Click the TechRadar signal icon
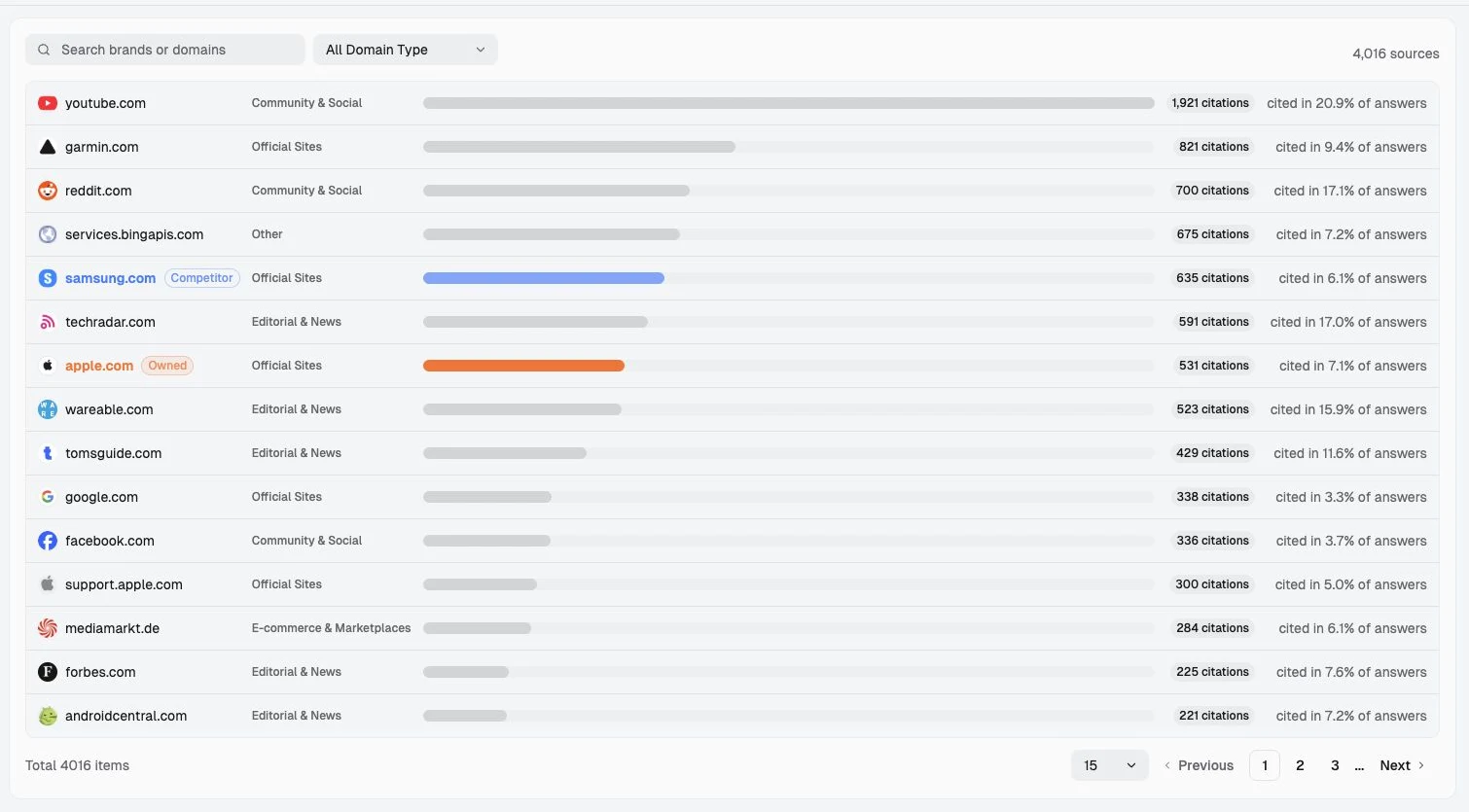1469x812 pixels. (x=47, y=322)
